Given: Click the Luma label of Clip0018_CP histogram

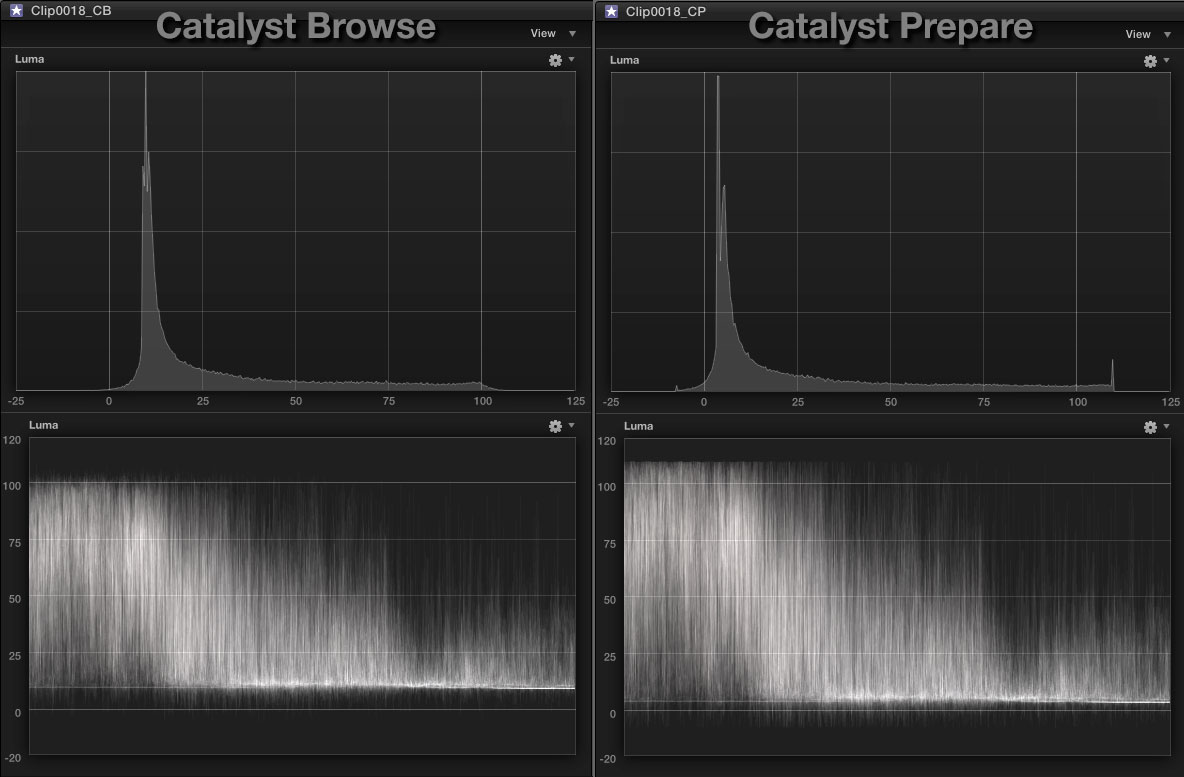Looking at the screenshot, I should coord(624,60).
